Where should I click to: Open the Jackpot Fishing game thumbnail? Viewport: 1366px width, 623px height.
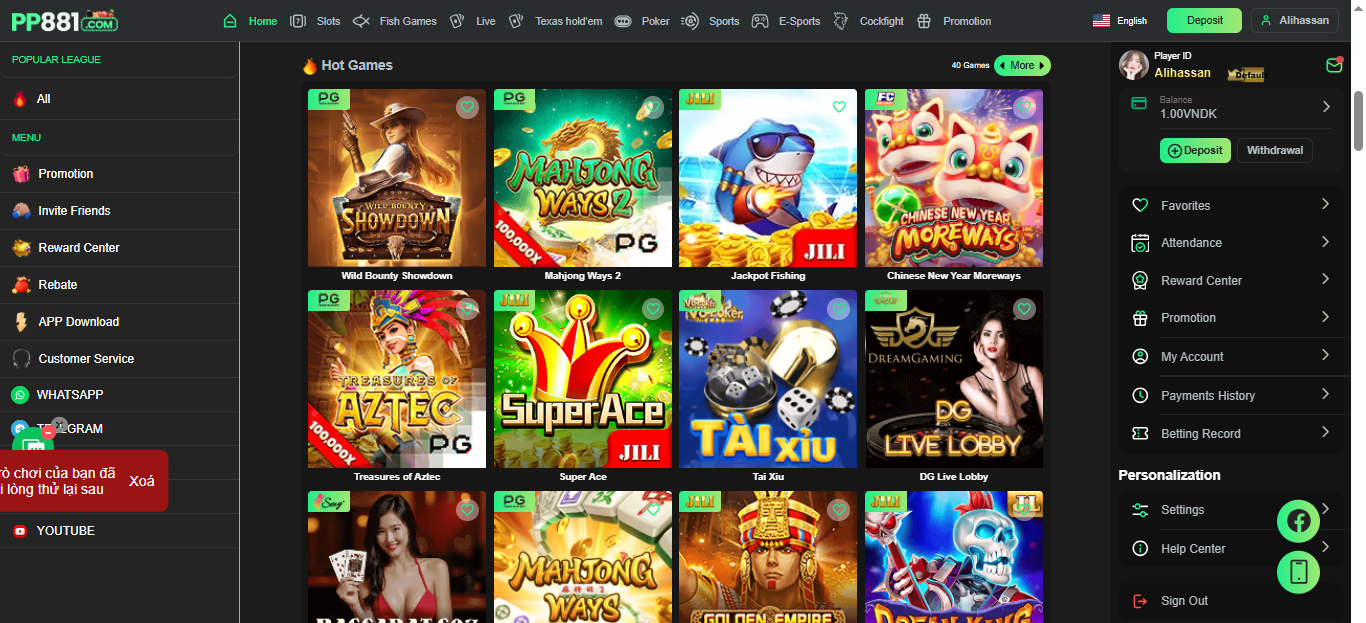[768, 178]
